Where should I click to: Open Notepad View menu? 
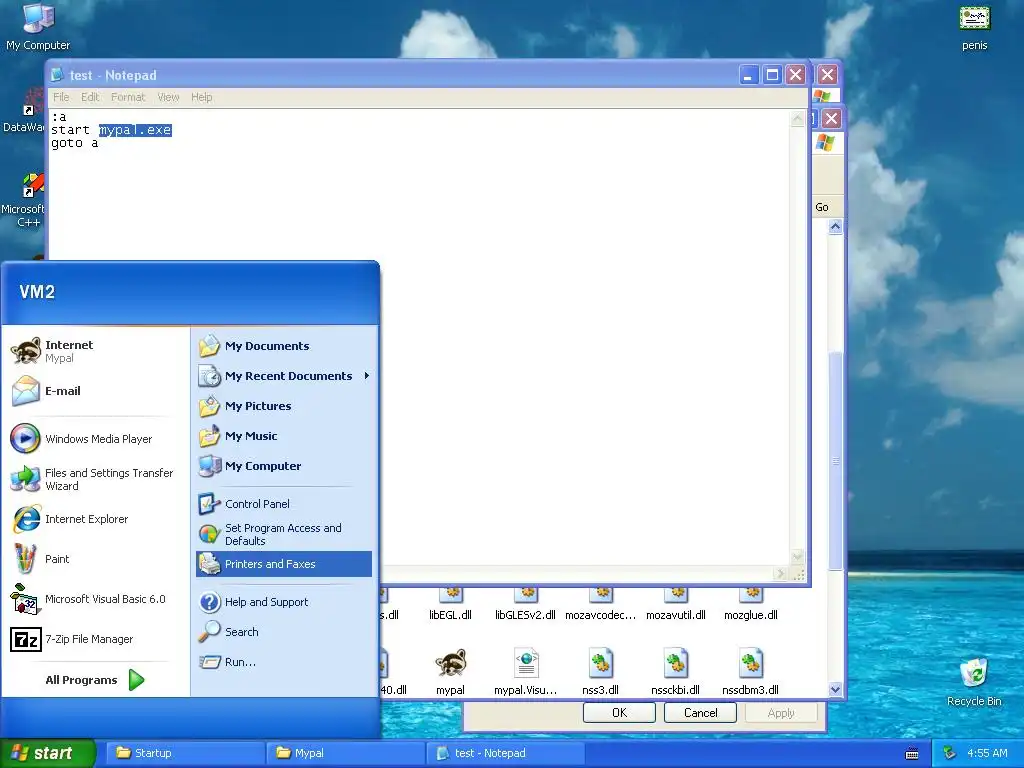pos(168,97)
